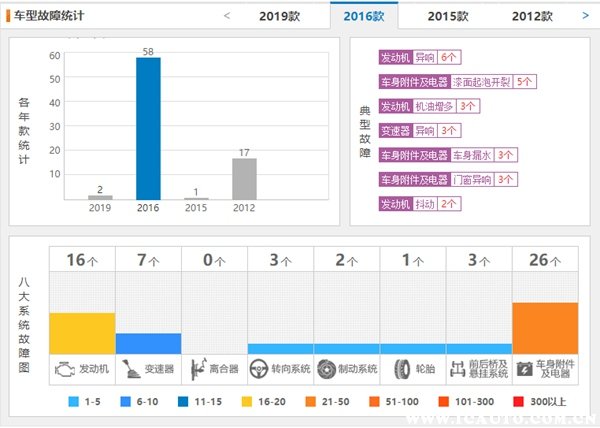
Task: Click the 车身漏水 fault tag
Action: (471, 155)
